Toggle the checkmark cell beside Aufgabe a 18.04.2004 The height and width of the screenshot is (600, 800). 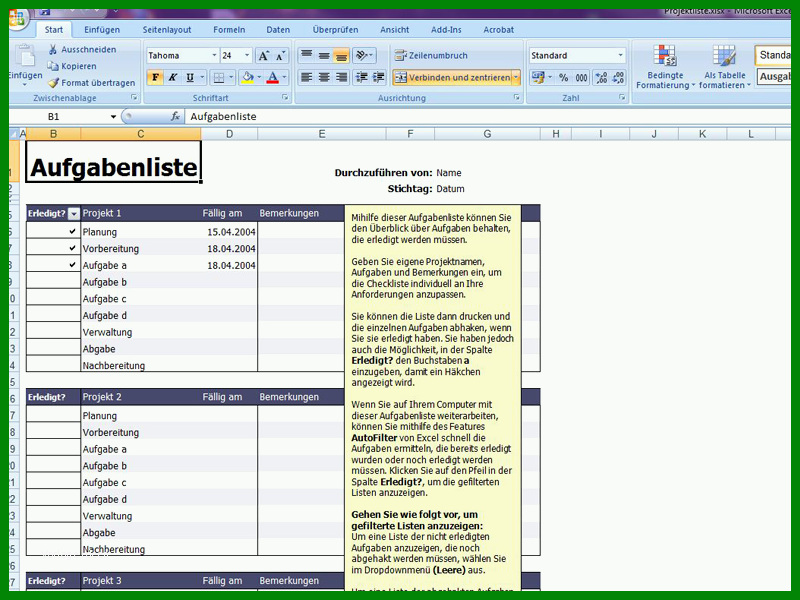tap(54, 265)
